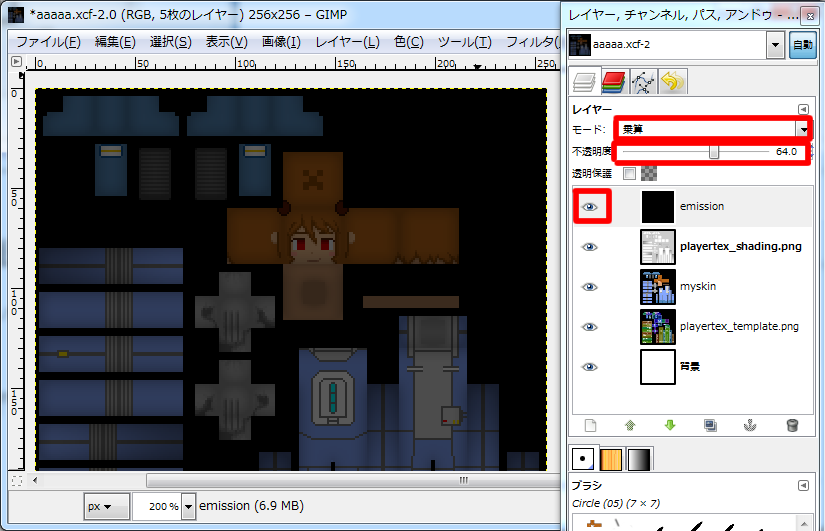Open the Layers panel configure menu arrow

803,109
